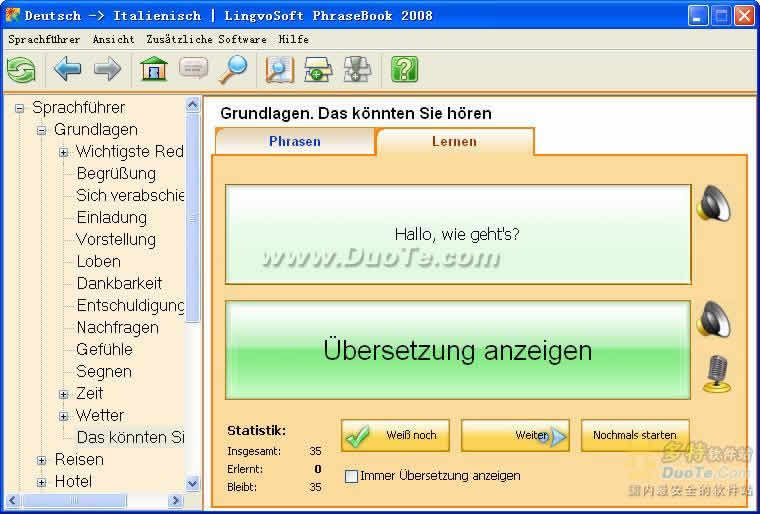This screenshot has width=760, height=514.
Task: Click the tree scroll down arrow
Action: coord(193,483)
